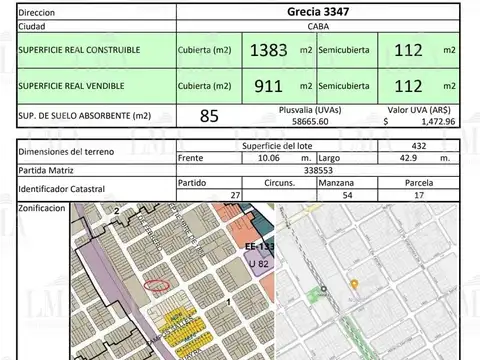Viewport: 480px width, 360px height.
Task: Click the 'Largo' label cell
Action: coord(347,158)
